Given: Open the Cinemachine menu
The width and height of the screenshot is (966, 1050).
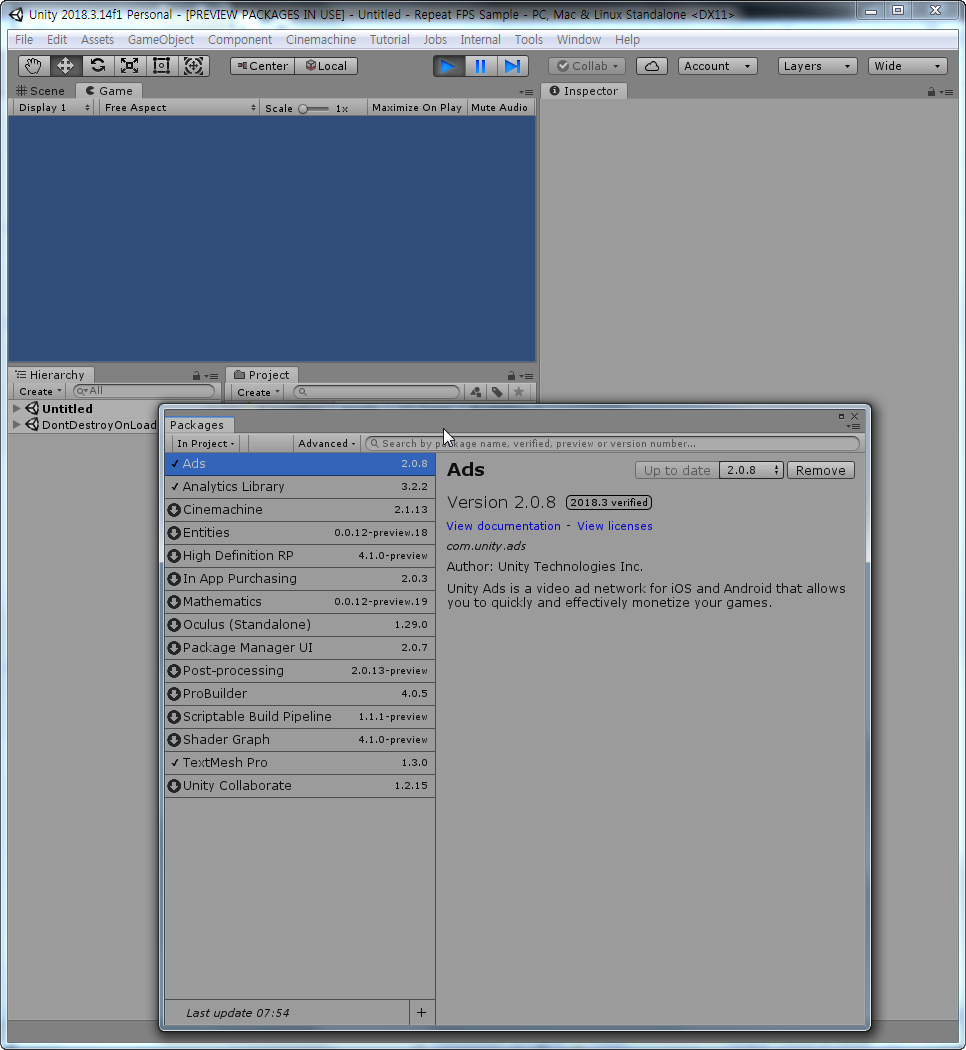Looking at the screenshot, I should pyautogui.click(x=321, y=40).
